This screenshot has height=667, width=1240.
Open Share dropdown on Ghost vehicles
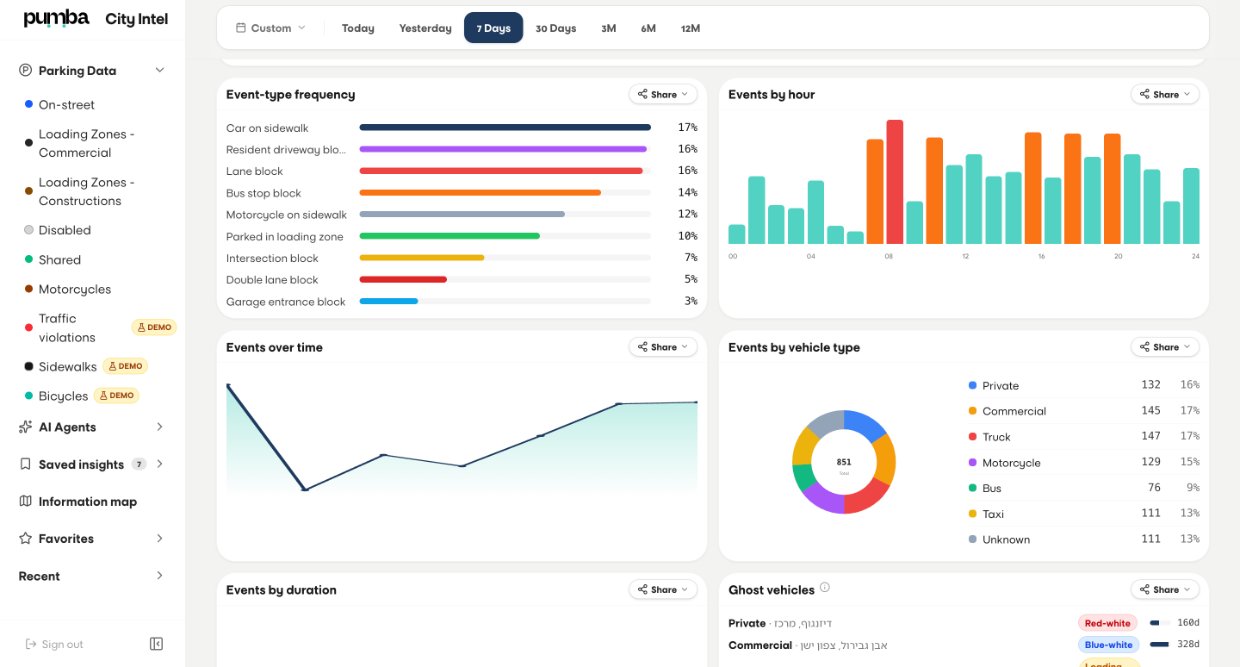[1165, 589]
